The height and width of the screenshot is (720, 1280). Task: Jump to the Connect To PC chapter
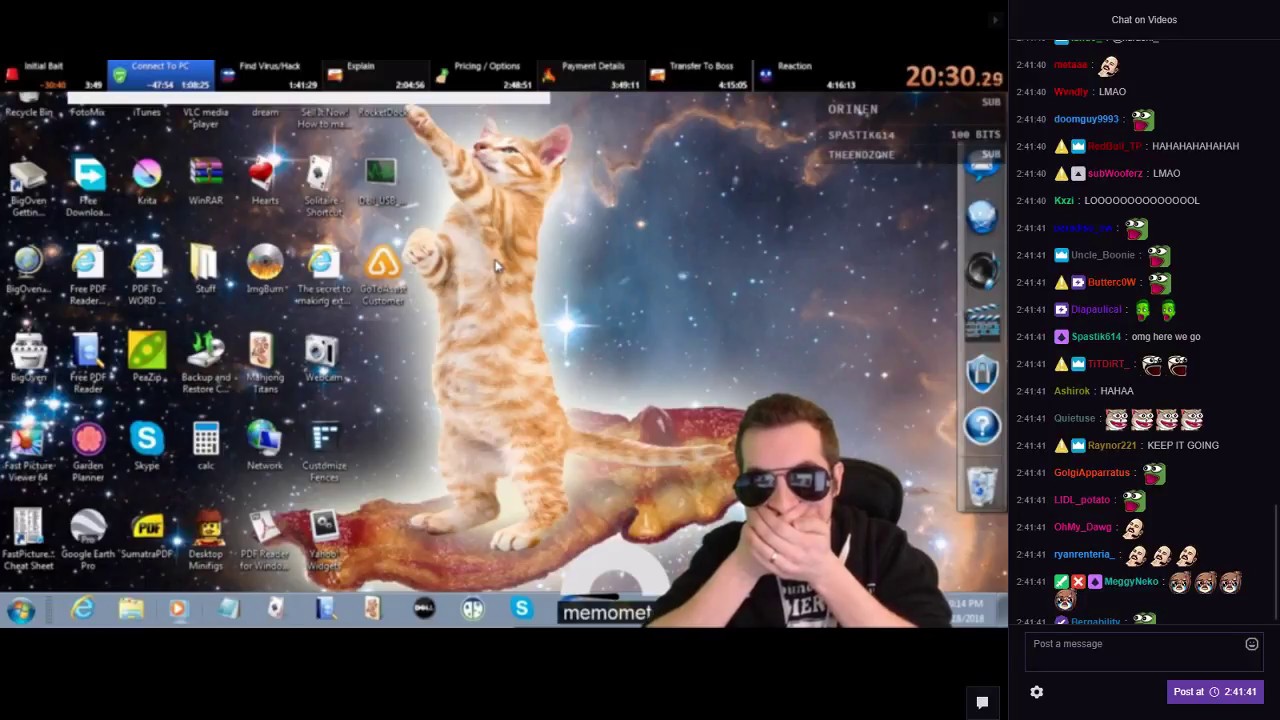point(160,74)
